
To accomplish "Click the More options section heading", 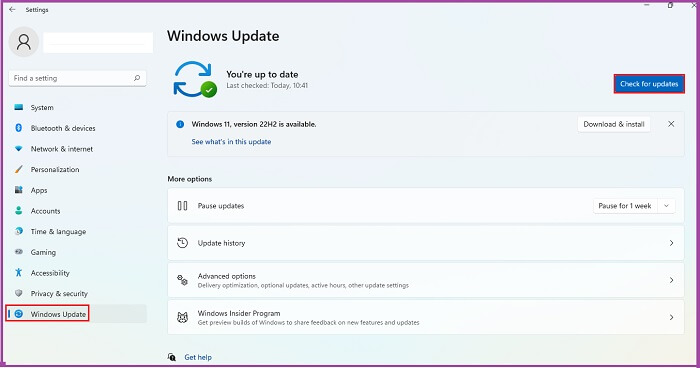I will click(x=190, y=179).
